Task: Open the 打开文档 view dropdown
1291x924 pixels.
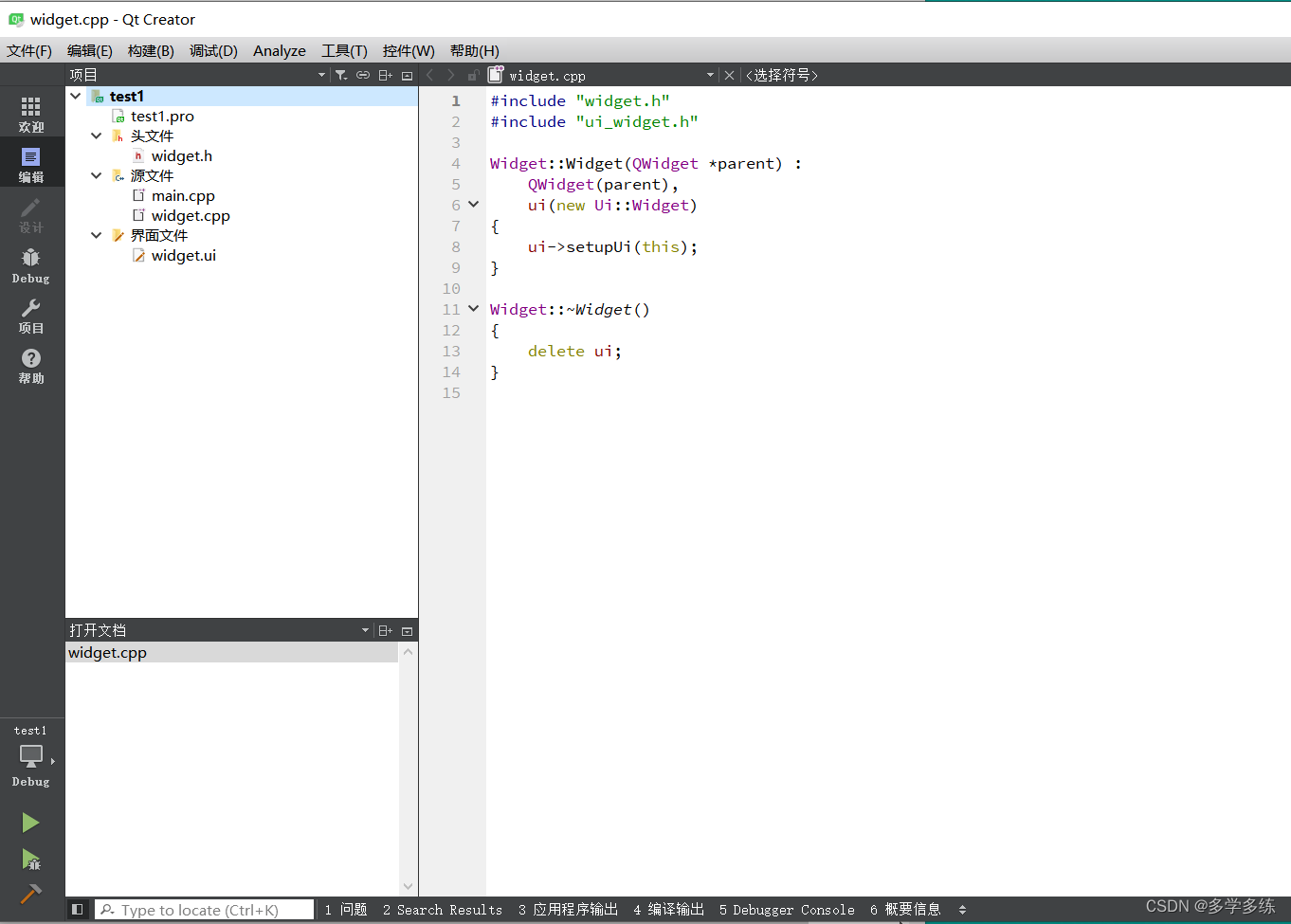Action: (x=365, y=630)
